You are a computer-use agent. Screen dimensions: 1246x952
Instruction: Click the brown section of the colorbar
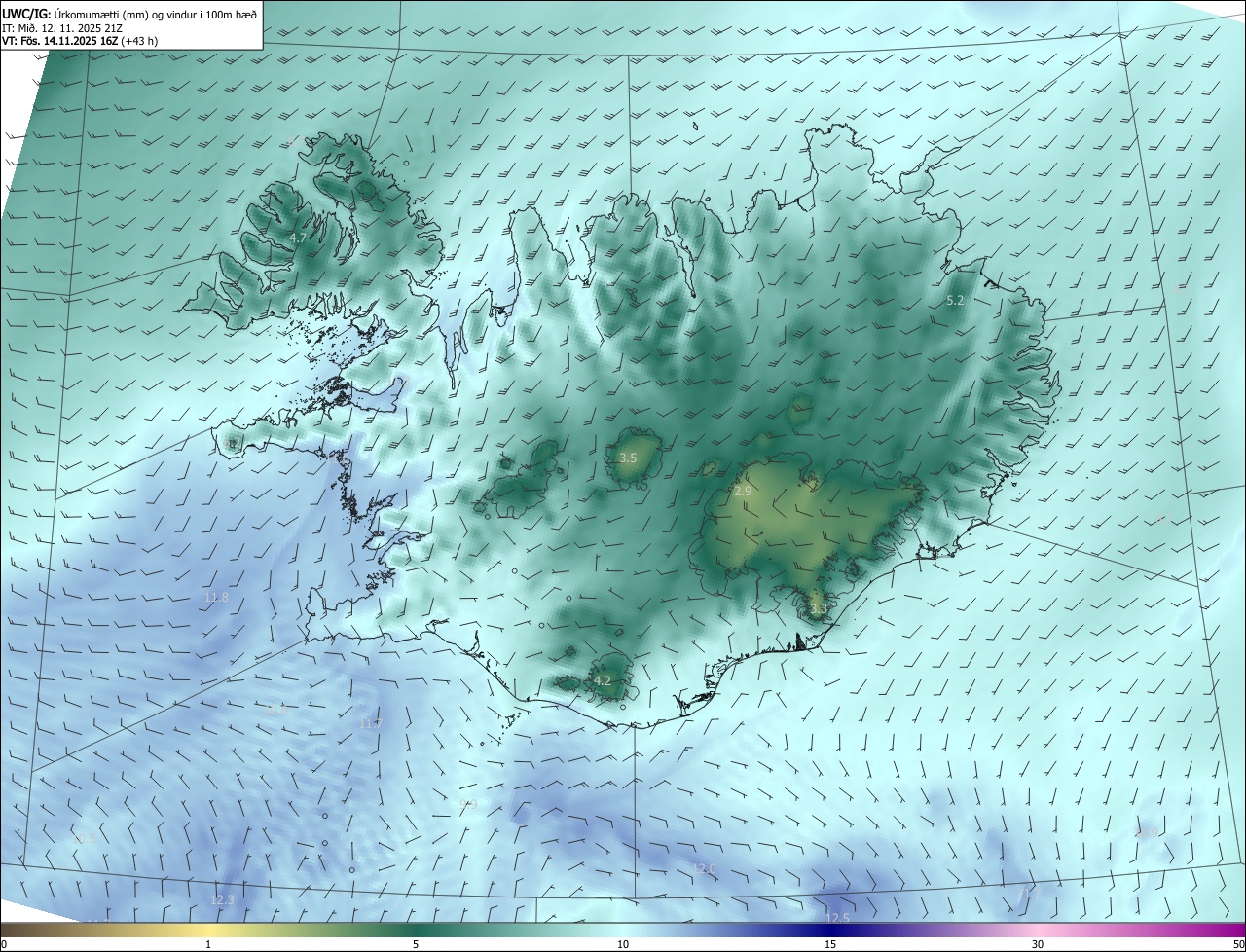coord(39,930)
